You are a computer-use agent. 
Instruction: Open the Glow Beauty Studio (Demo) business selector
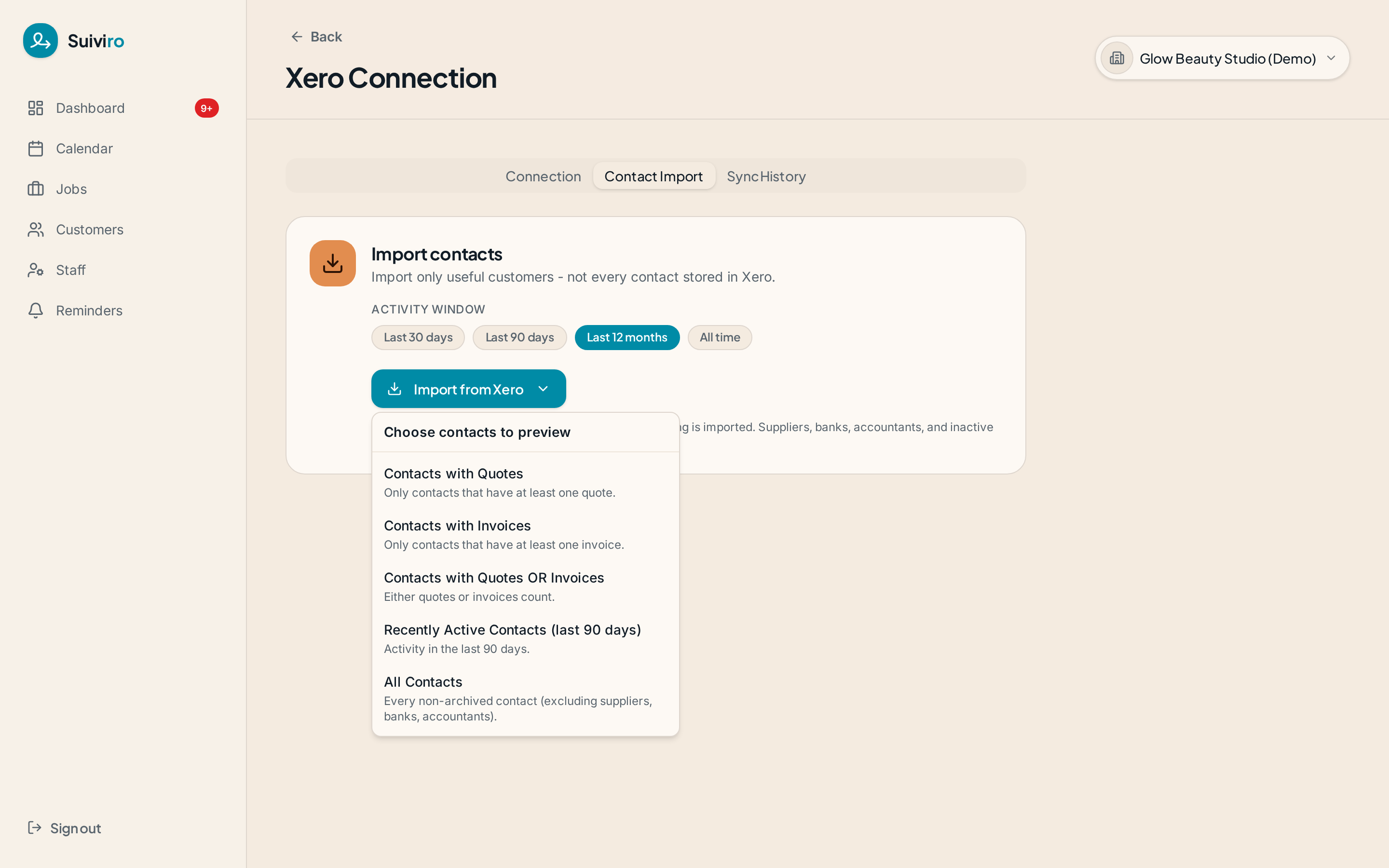(1223, 58)
